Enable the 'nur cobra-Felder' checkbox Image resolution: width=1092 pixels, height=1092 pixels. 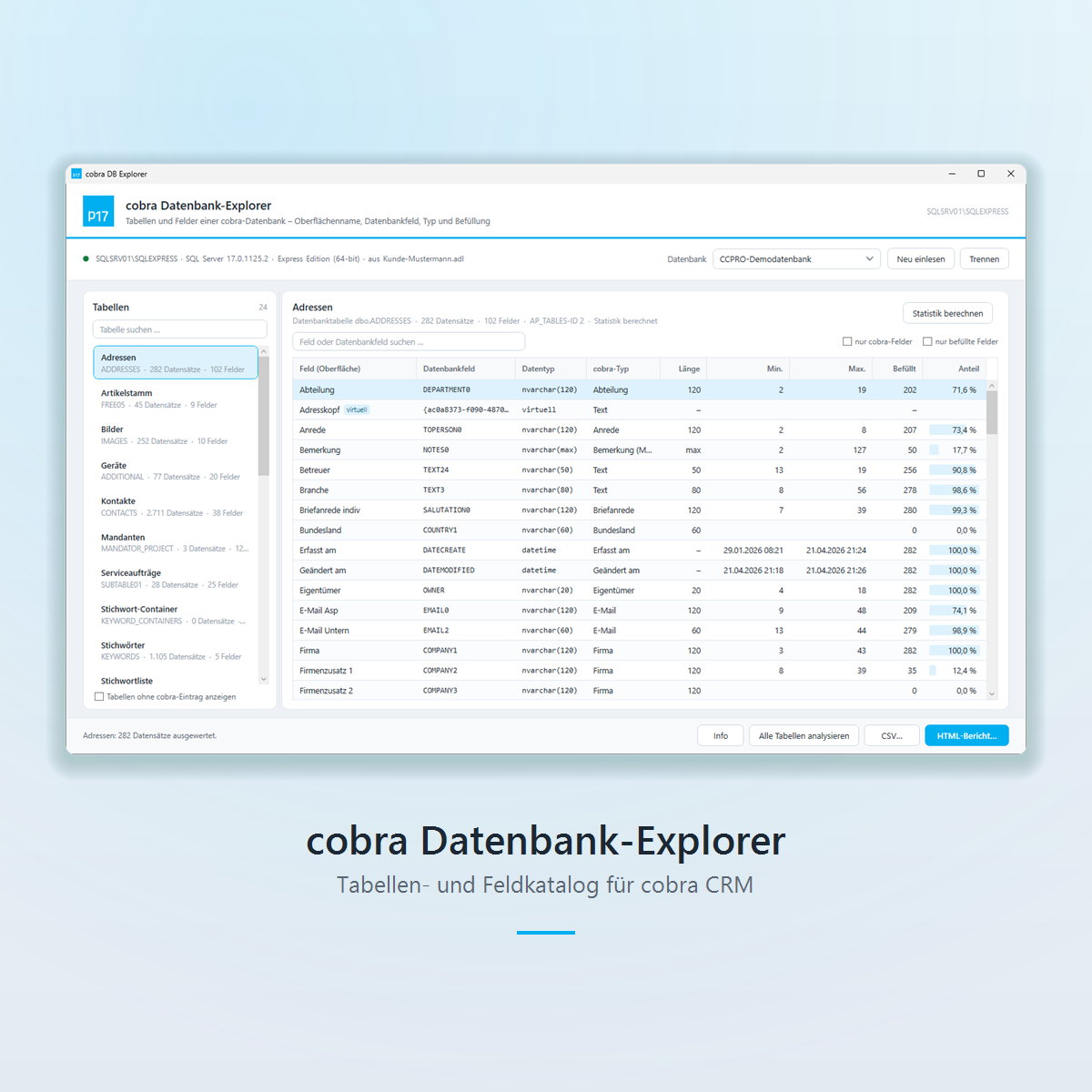[x=847, y=341]
